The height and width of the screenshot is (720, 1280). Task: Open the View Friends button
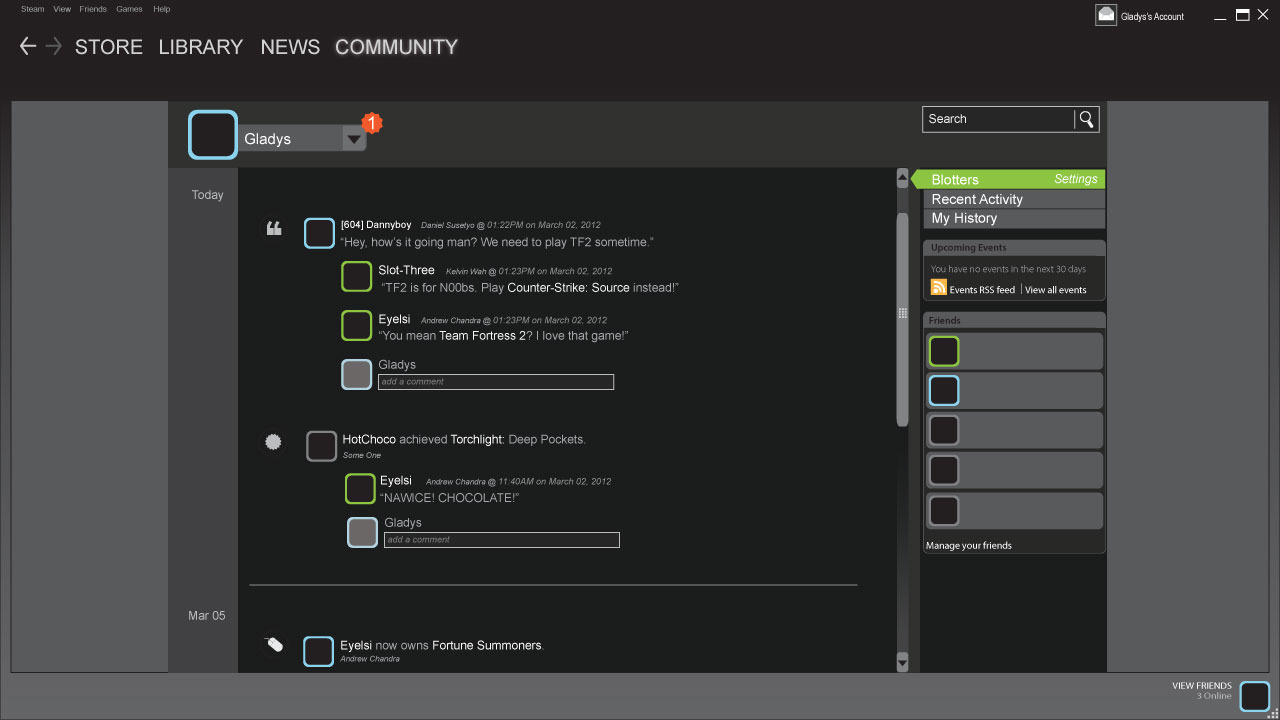click(1254, 695)
